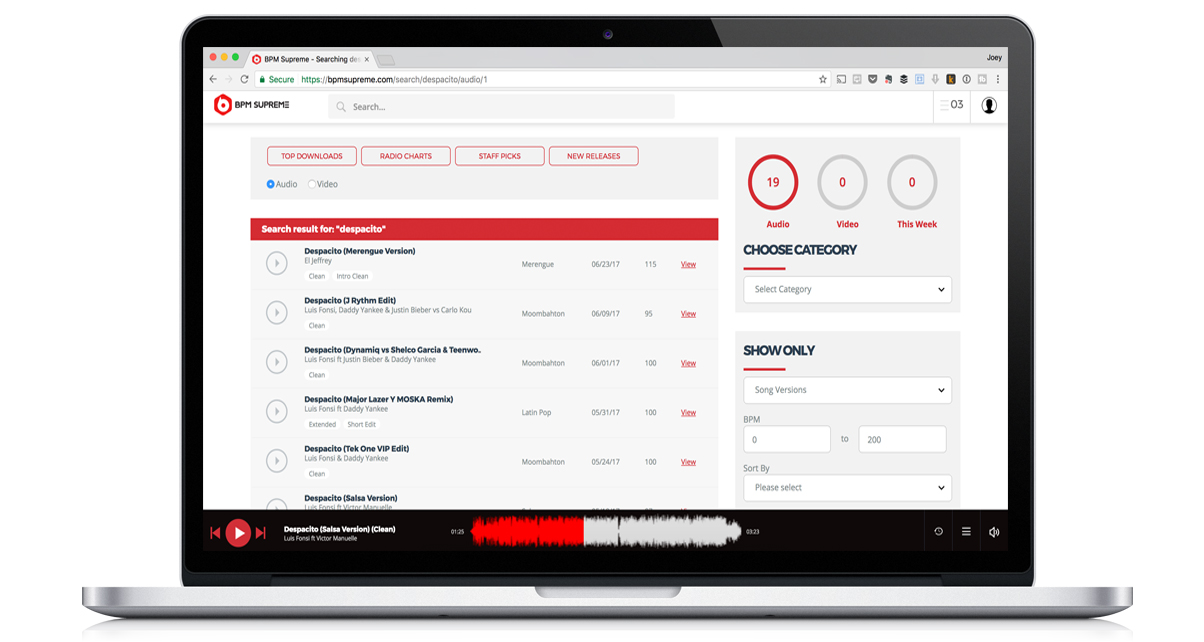
Task: Open the Top Downloads tab
Action: 312,156
